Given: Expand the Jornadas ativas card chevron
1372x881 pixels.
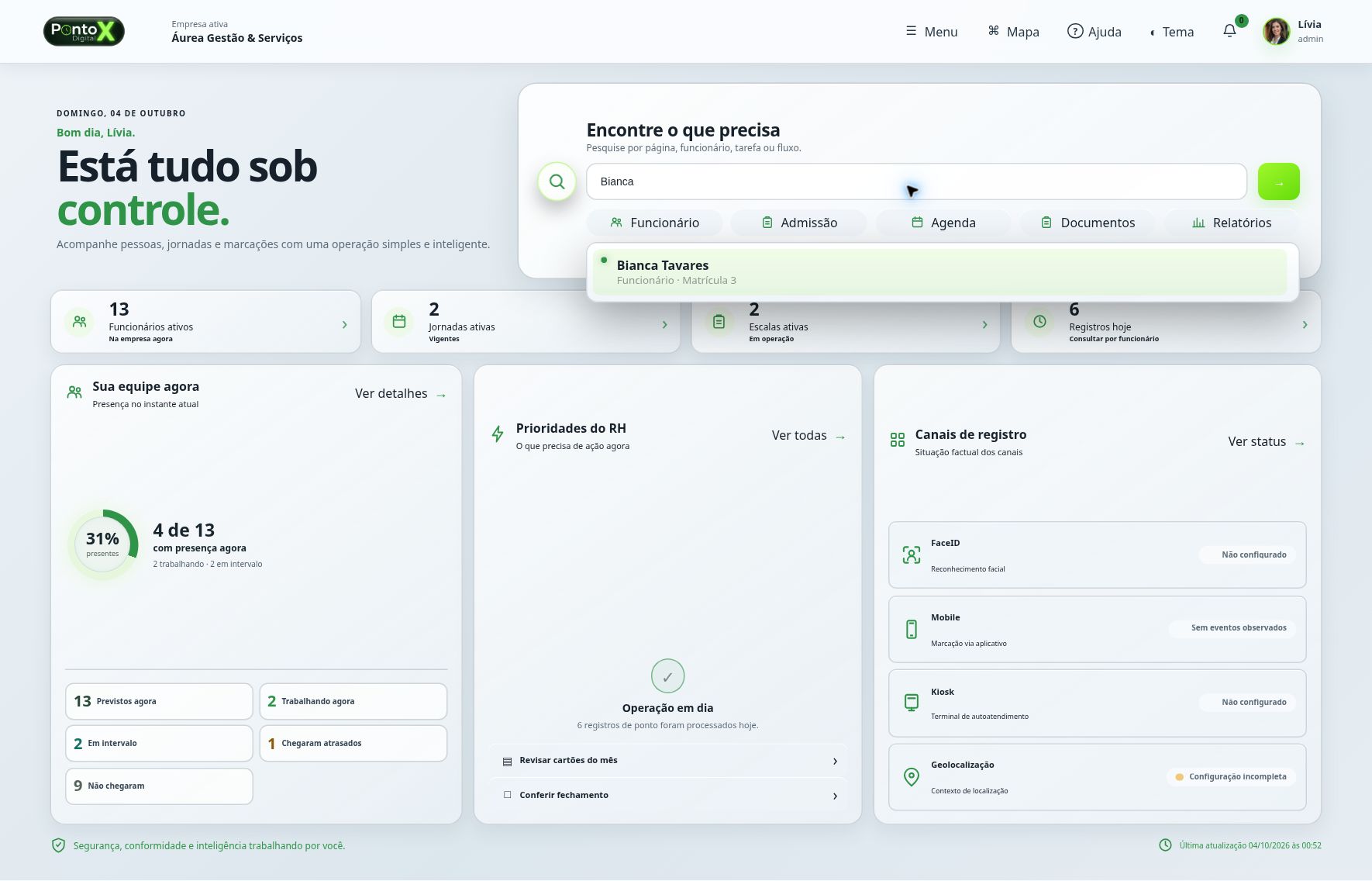Looking at the screenshot, I should (664, 325).
